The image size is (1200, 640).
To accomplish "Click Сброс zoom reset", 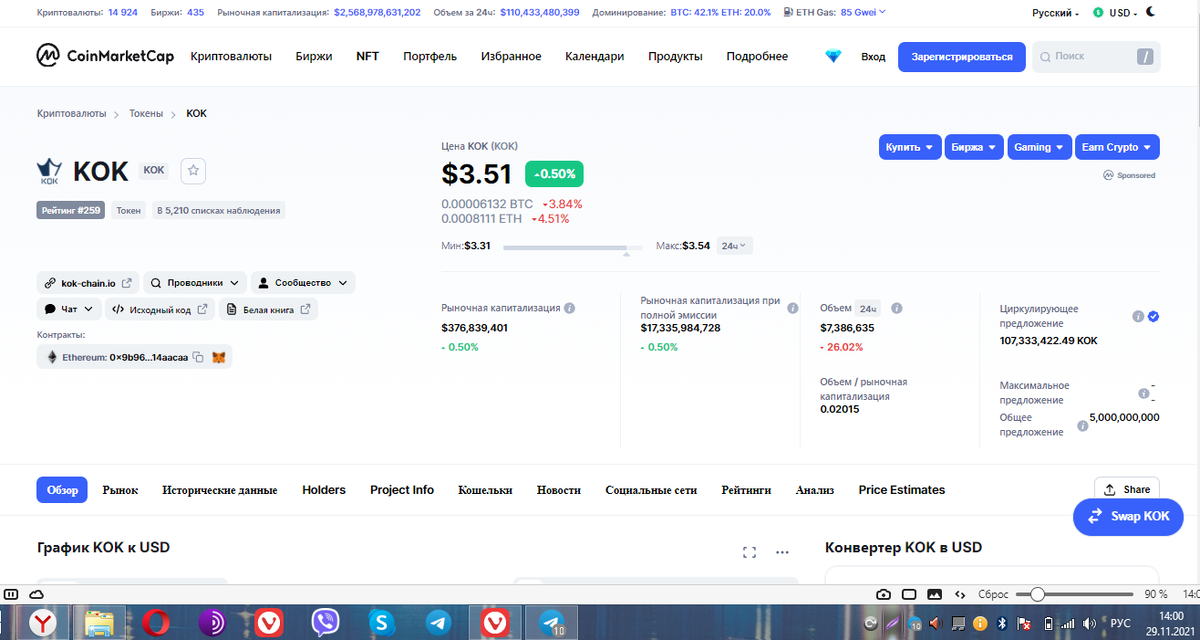I will [x=993, y=594].
